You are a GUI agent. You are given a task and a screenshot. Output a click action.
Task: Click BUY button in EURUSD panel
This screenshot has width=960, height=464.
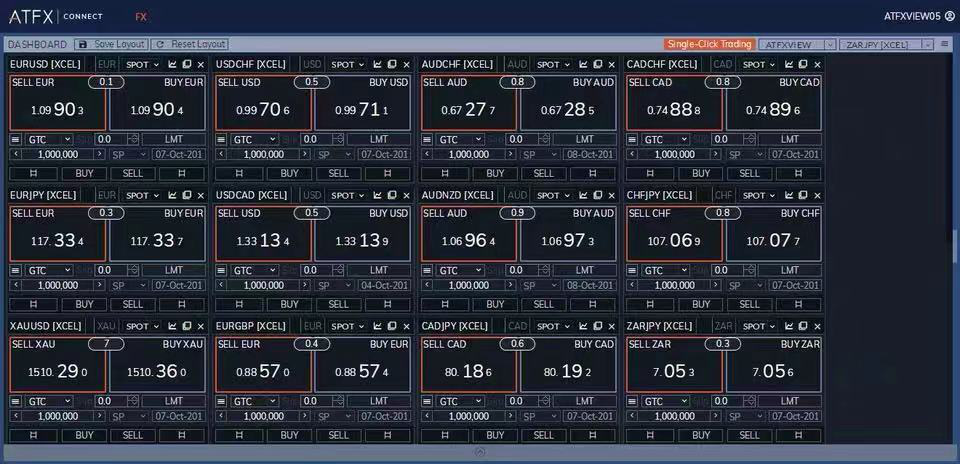[x=84, y=173]
